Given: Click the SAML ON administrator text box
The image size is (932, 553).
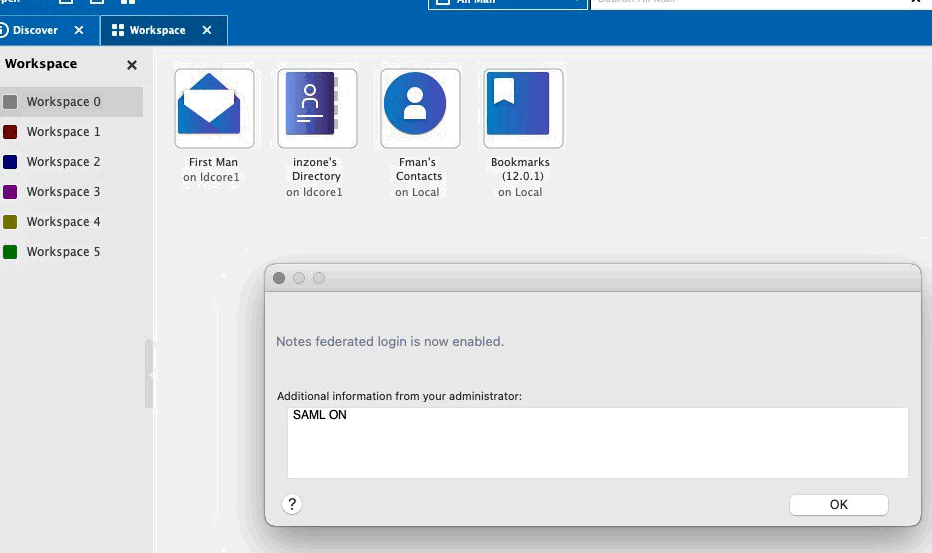Looking at the screenshot, I should (597, 442).
